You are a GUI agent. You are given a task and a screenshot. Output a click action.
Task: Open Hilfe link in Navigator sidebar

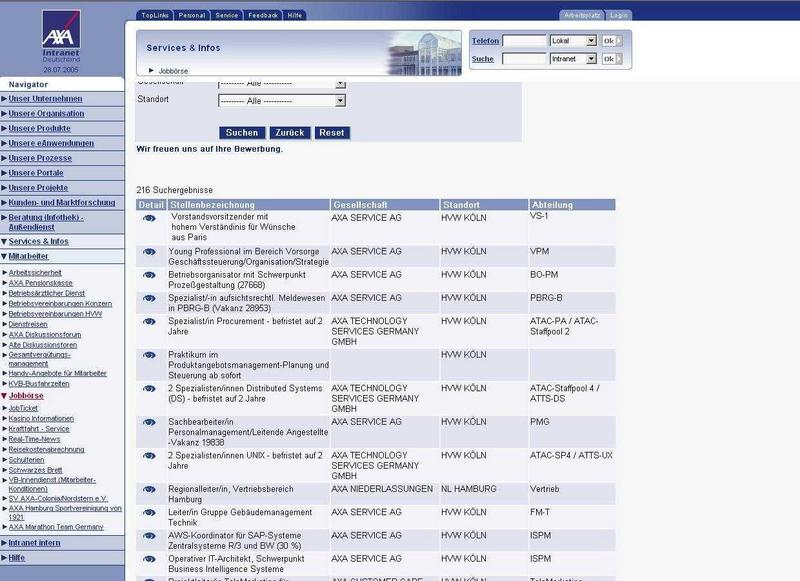[16, 558]
